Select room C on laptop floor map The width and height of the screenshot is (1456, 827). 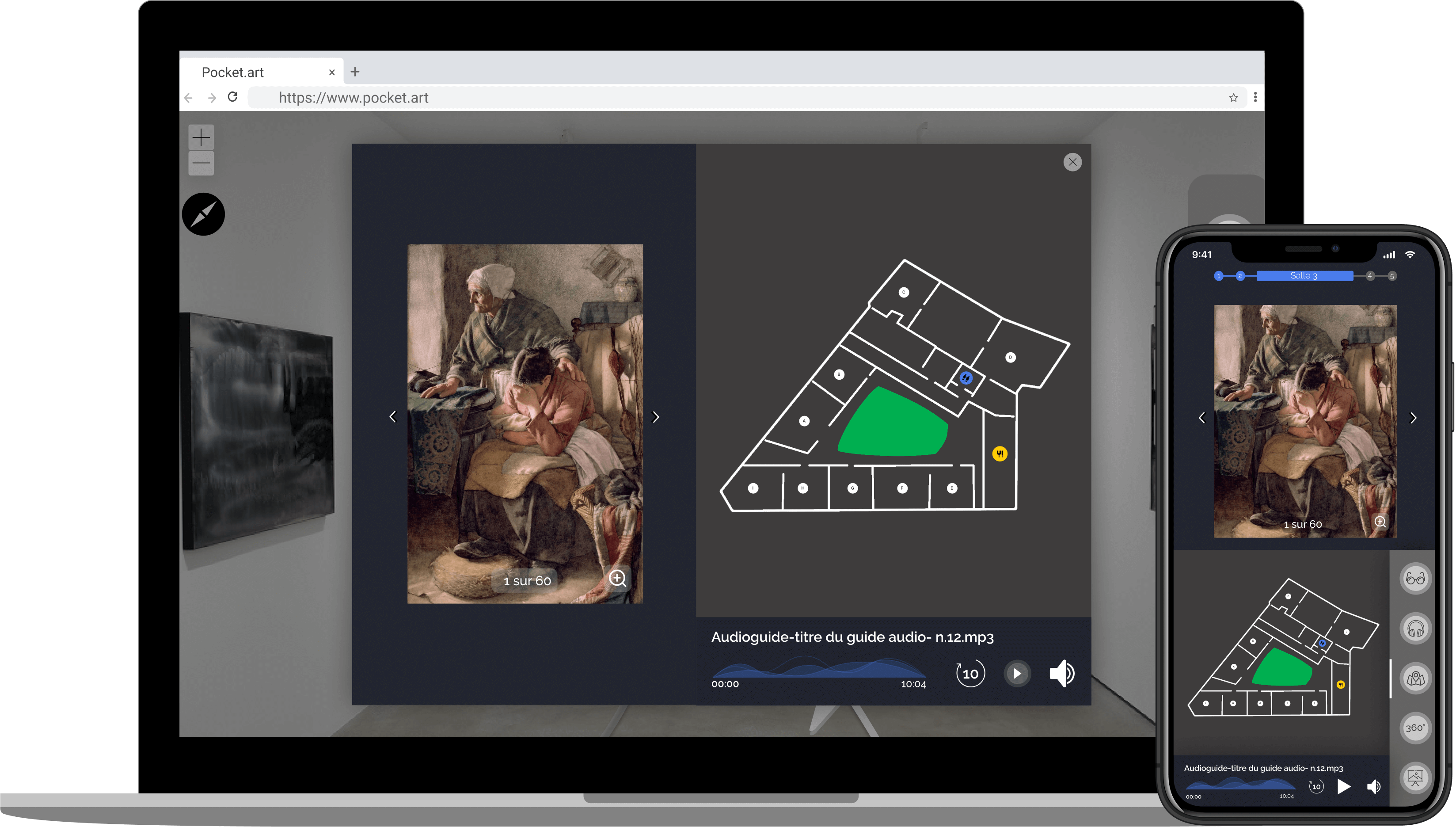click(904, 292)
